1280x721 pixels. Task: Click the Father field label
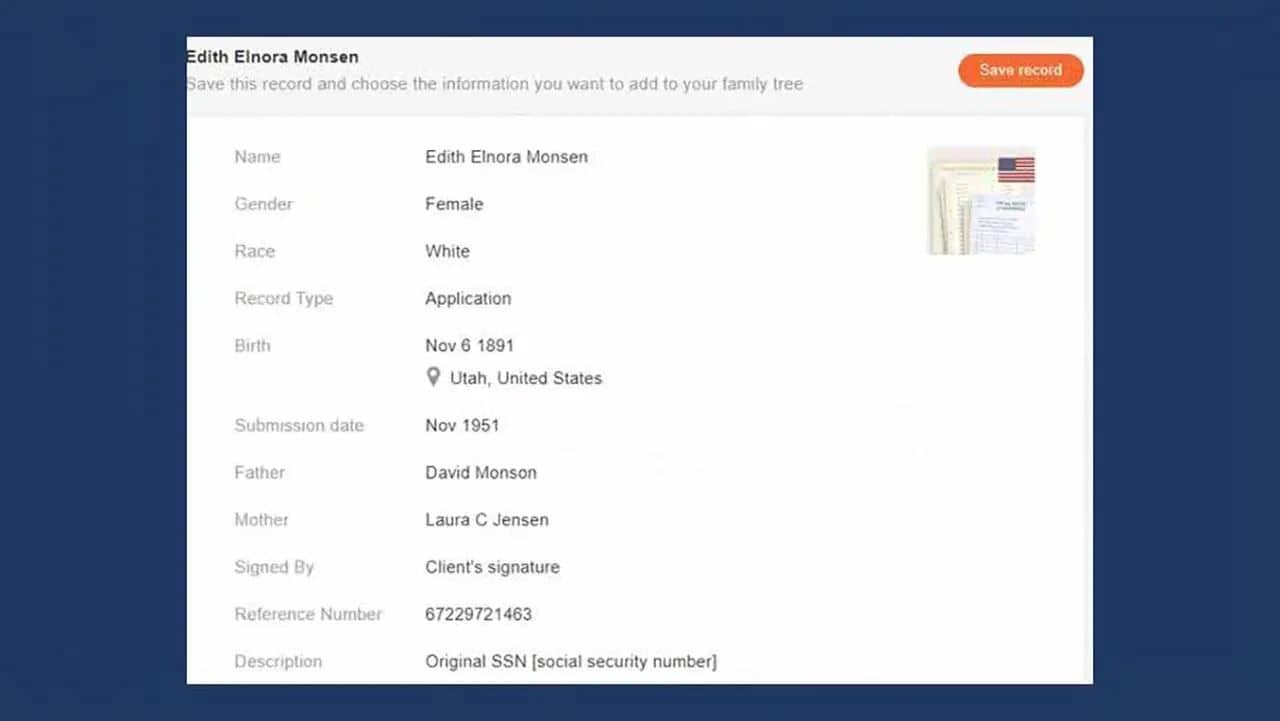pos(259,473)
